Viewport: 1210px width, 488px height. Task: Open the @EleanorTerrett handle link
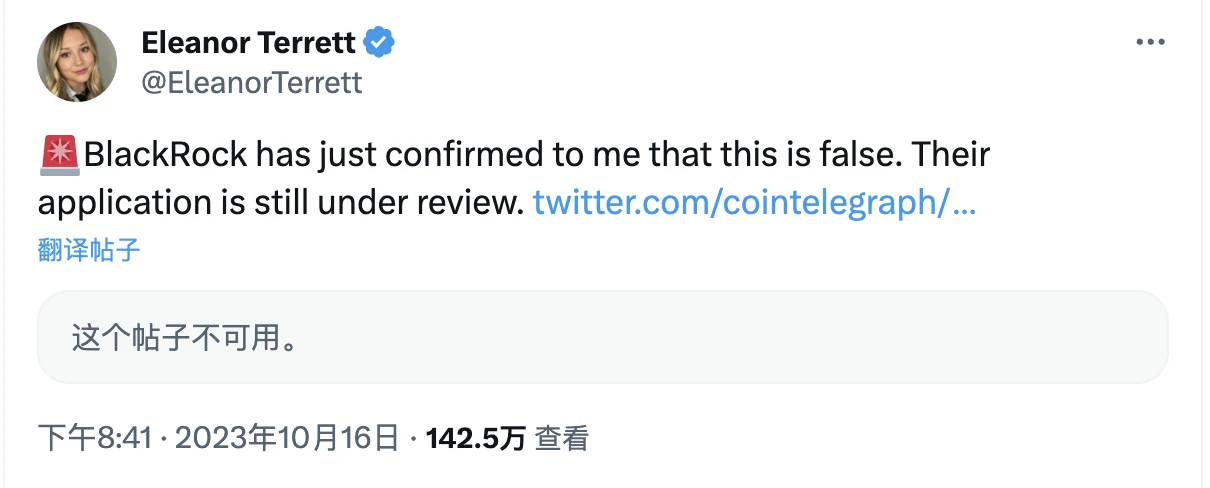[x=252, y=82]
